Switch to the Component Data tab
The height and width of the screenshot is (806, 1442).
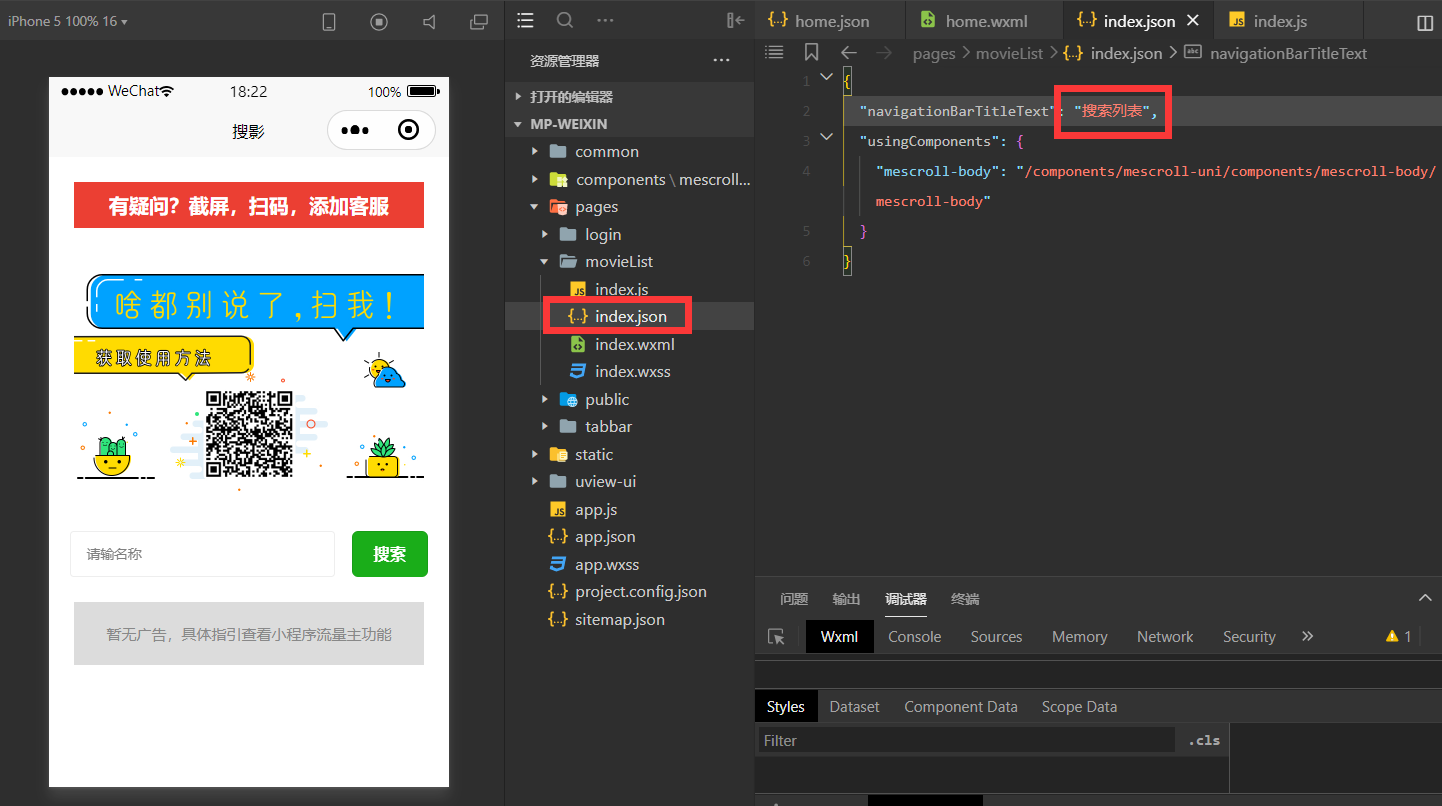pos(960,707)
